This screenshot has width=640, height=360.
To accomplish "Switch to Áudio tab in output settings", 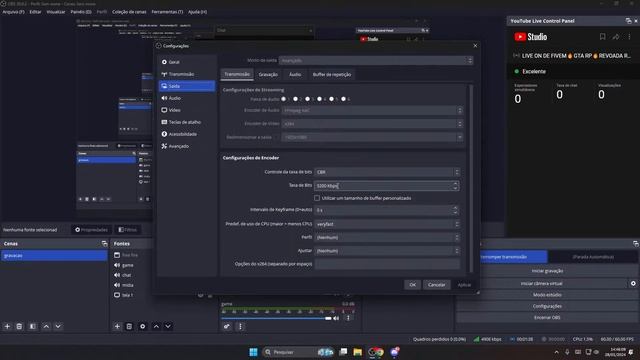I will [x=295, y=75].
